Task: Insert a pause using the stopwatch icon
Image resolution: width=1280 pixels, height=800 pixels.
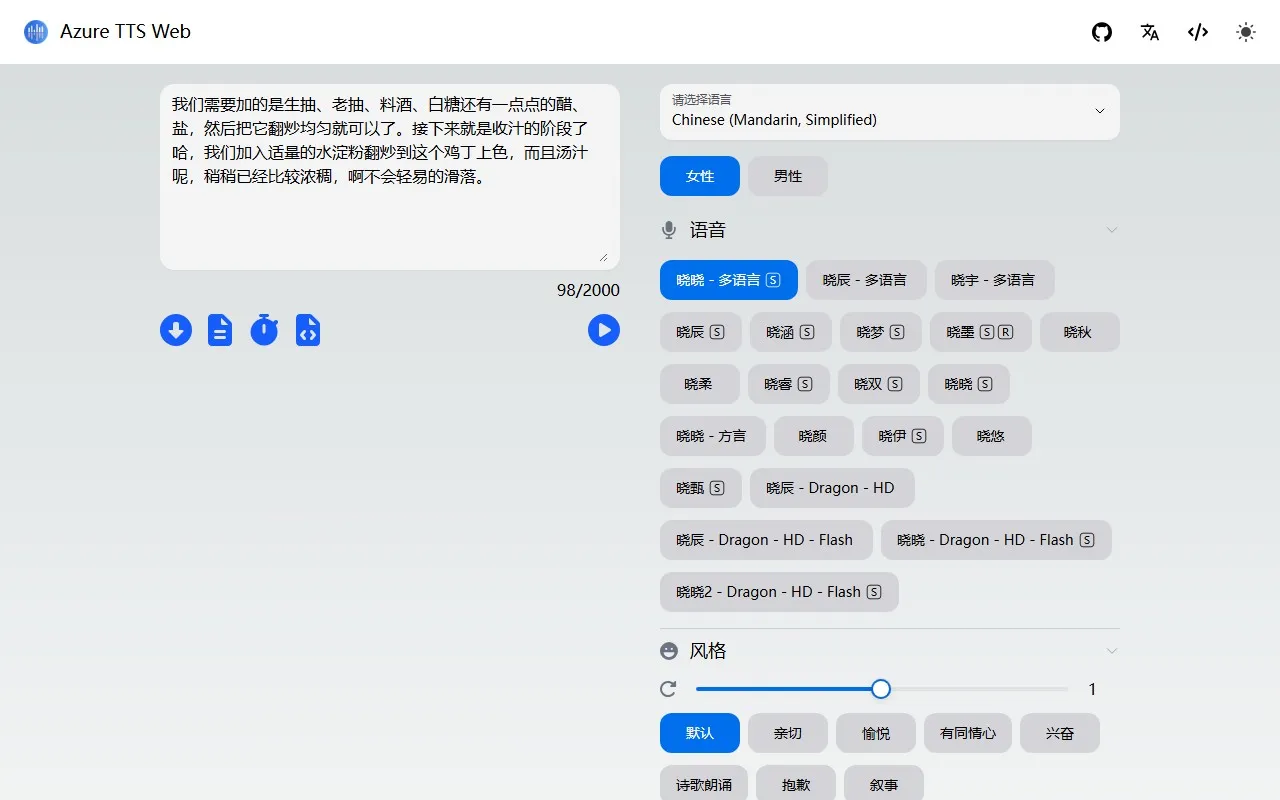Action: tap(264, 330)
